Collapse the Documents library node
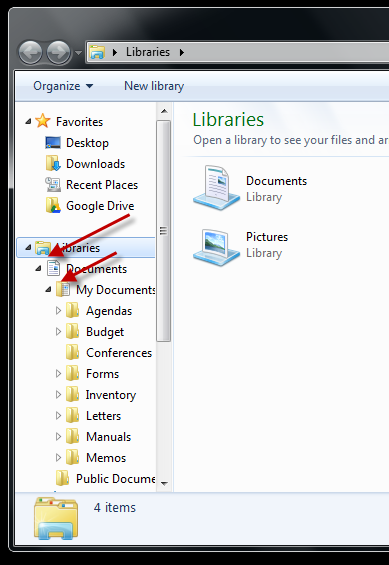Viewport: 389px width, 565px height. 38,269
